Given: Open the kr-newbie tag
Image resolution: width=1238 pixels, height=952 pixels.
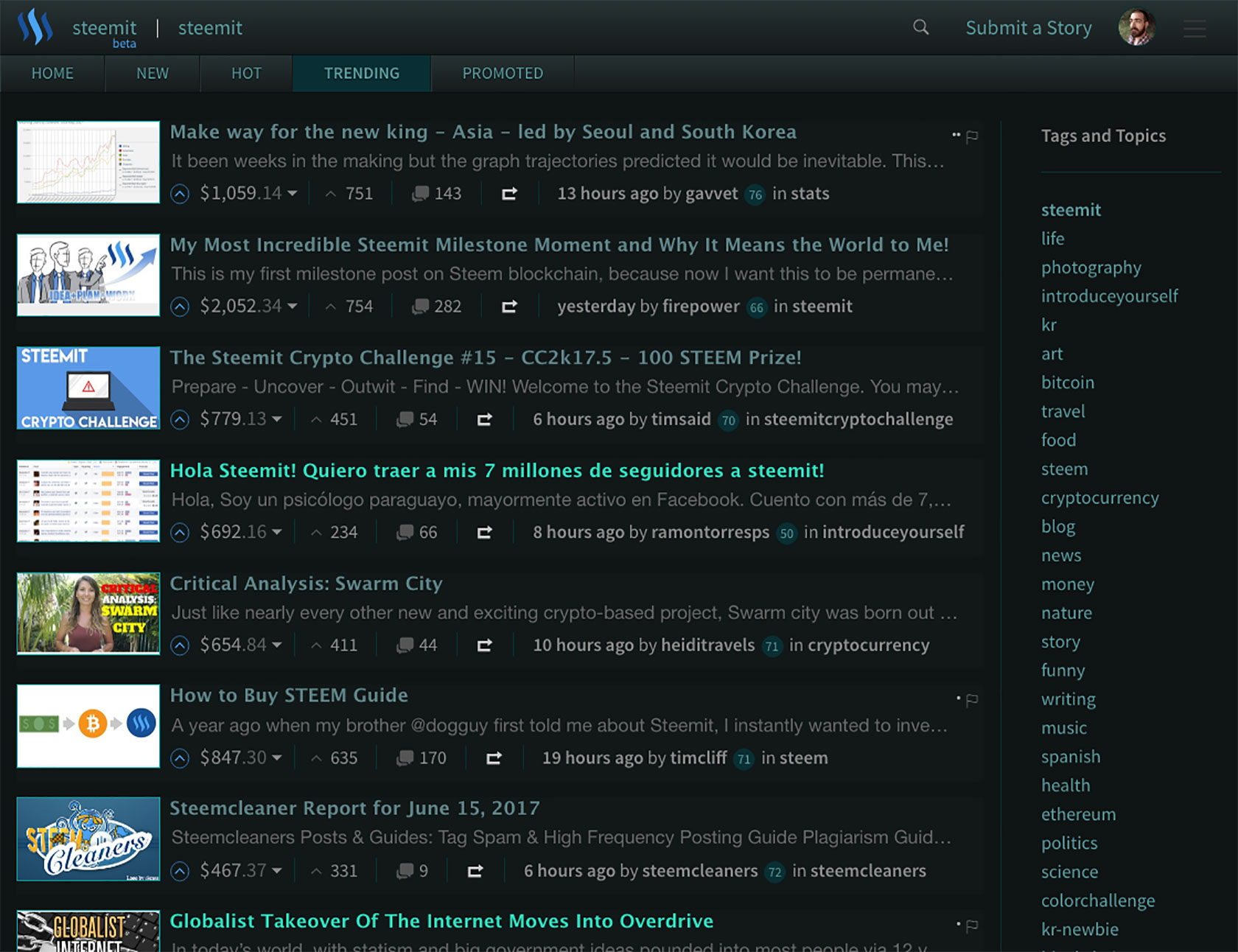Looking at the screenshot, I should [1080, 929].
